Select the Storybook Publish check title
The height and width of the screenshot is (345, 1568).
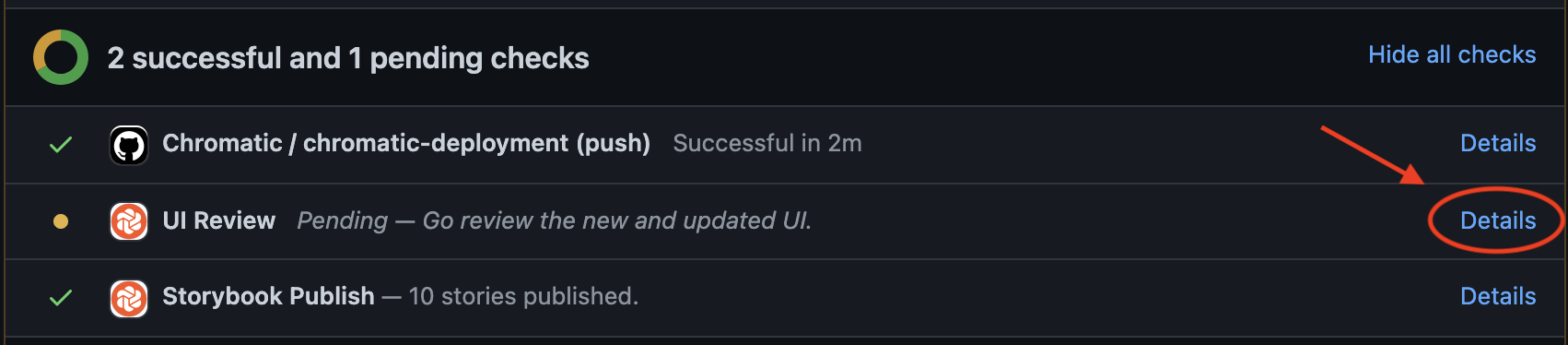coord(268,296)
